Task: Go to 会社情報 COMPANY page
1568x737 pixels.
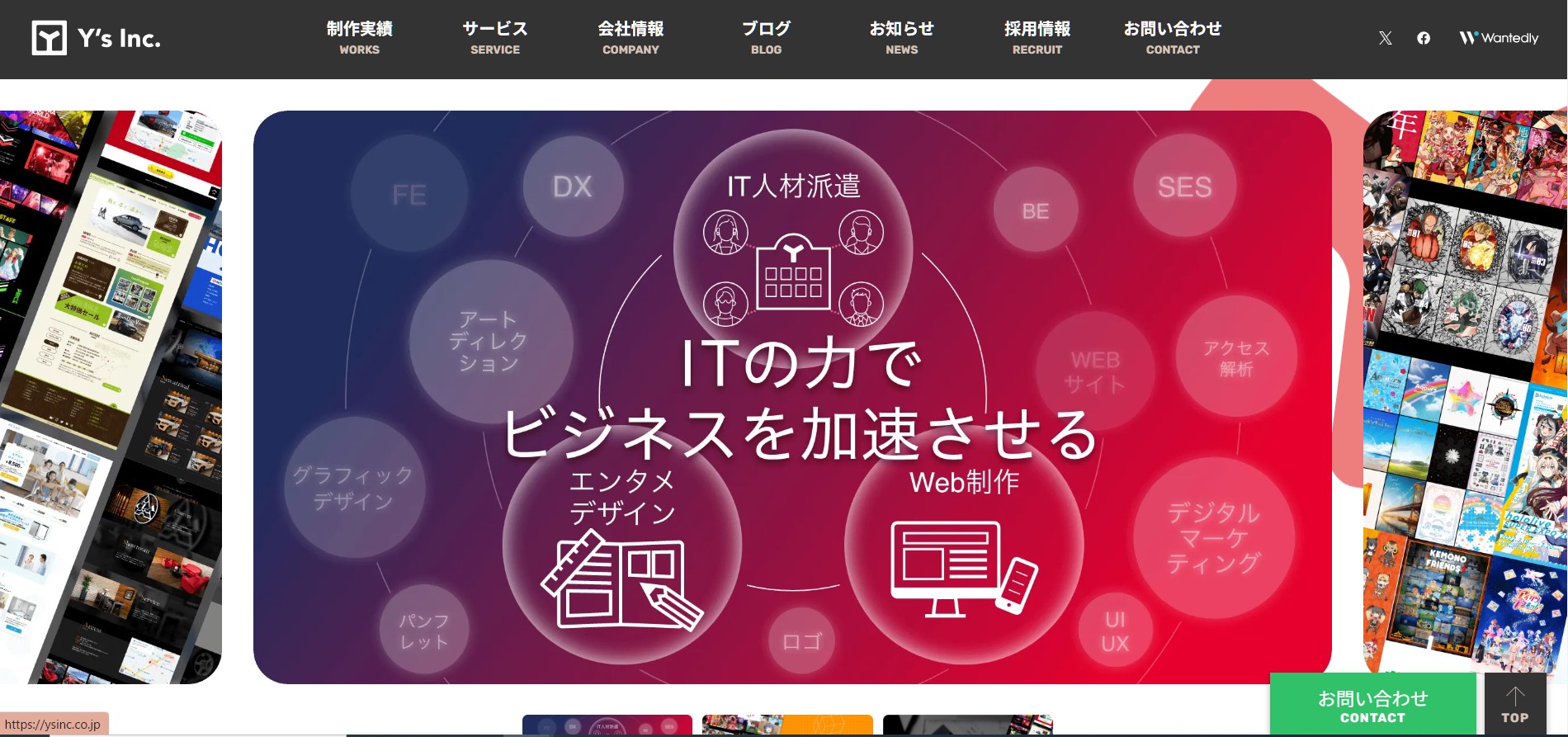Action: 631,38
